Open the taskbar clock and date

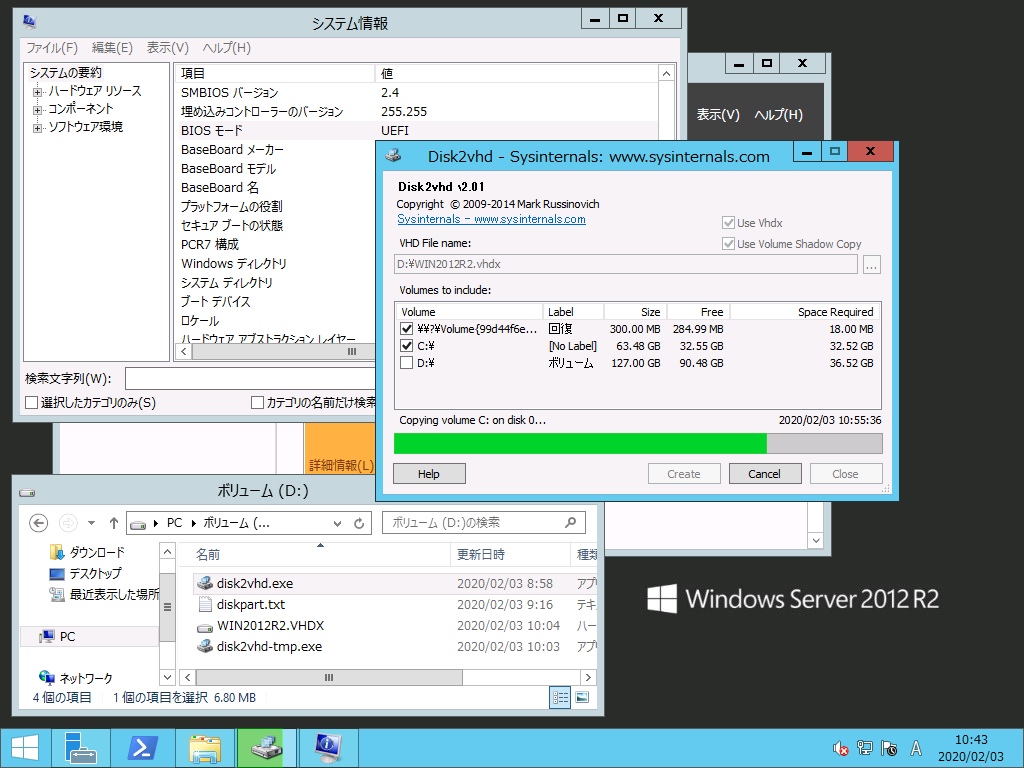pyautogui.click(x=971, y=748)
